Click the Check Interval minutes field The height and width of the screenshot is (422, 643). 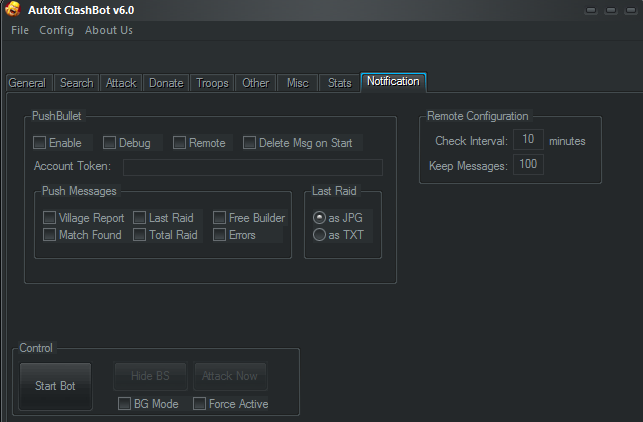[x=529, y=139]
